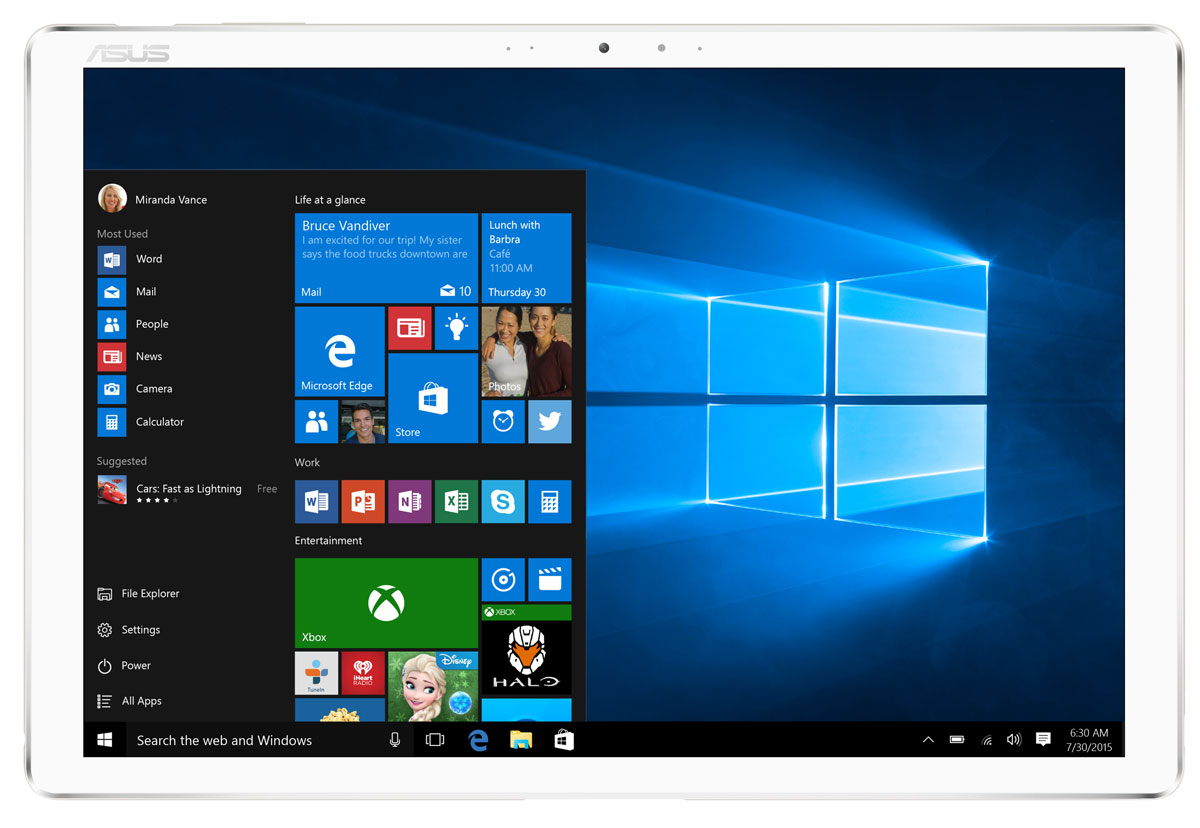Open the contact photo tile beside People tile
The width and height of the screenshot is (1200, 828).
(x=363, y=422)
